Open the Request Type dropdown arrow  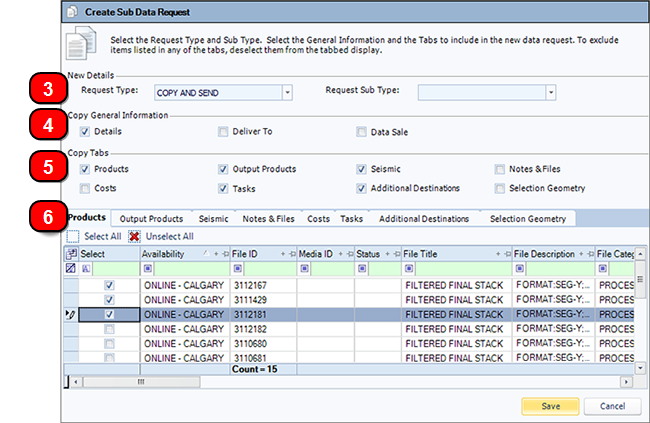tap(287, 92)
